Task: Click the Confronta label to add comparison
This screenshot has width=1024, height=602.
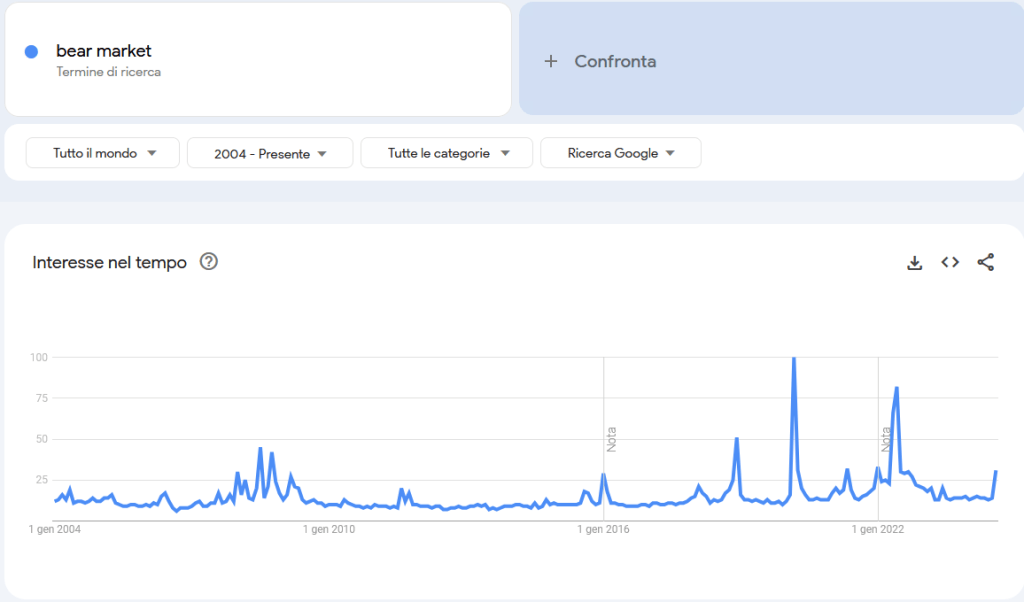Action: pos(615,61)
